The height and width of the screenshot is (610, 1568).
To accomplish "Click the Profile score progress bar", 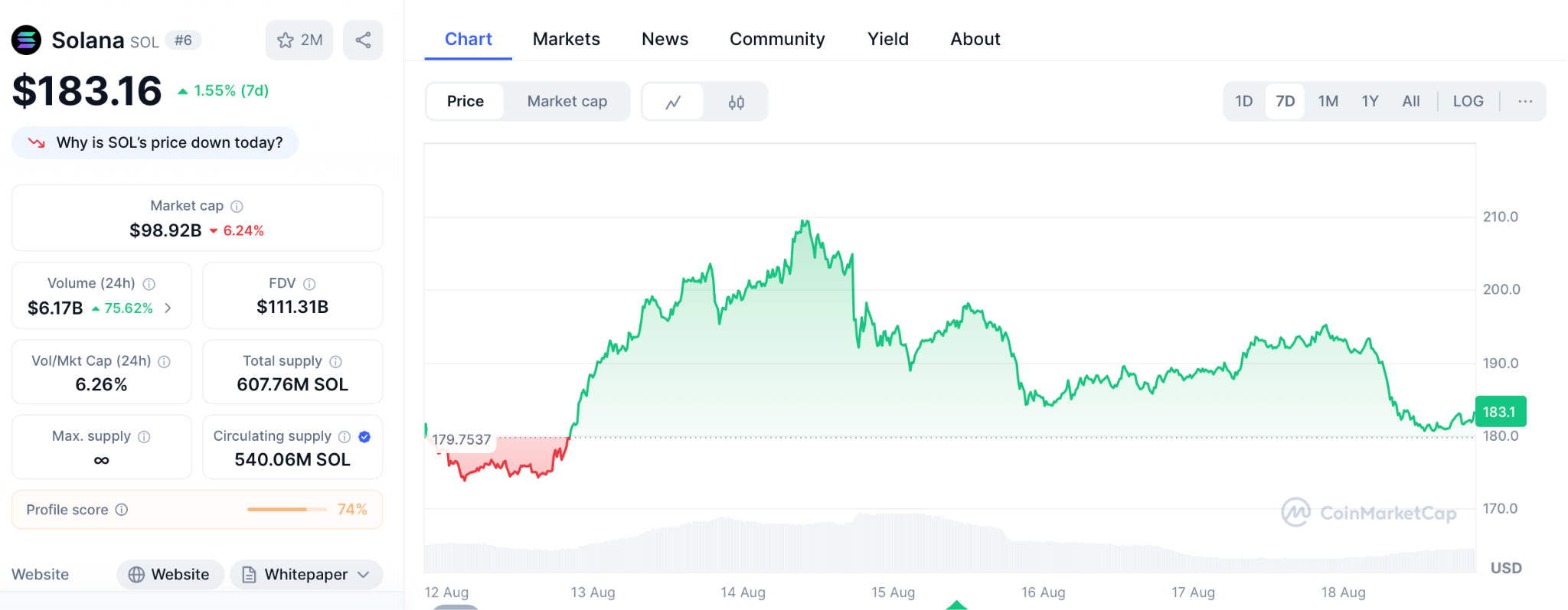I will pos(287,510).
